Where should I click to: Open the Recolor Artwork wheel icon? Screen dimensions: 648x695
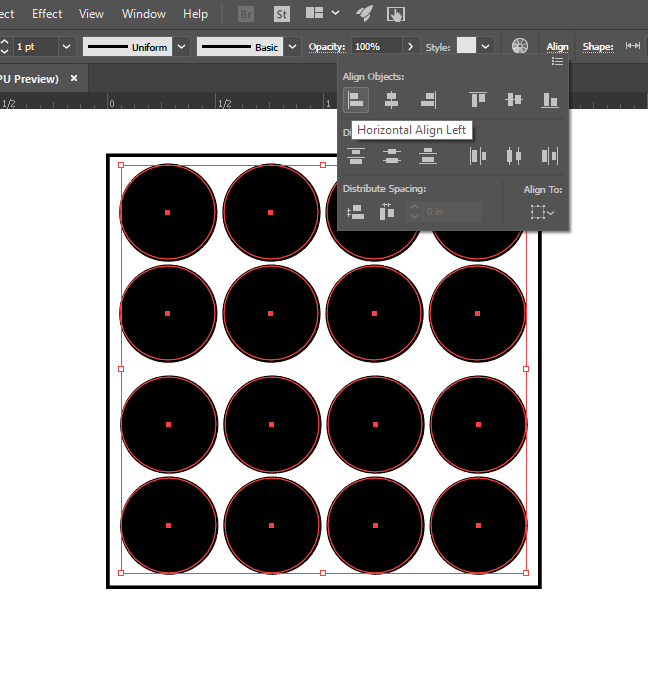520,46
